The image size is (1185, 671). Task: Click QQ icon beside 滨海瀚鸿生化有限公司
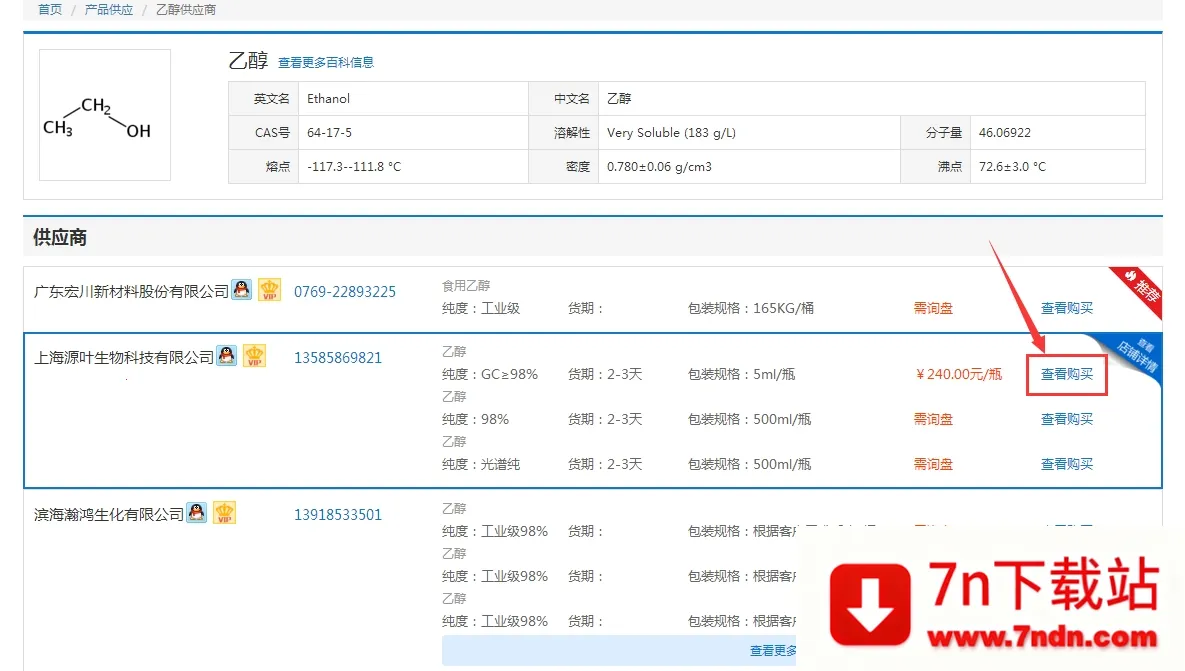point(196,512)
